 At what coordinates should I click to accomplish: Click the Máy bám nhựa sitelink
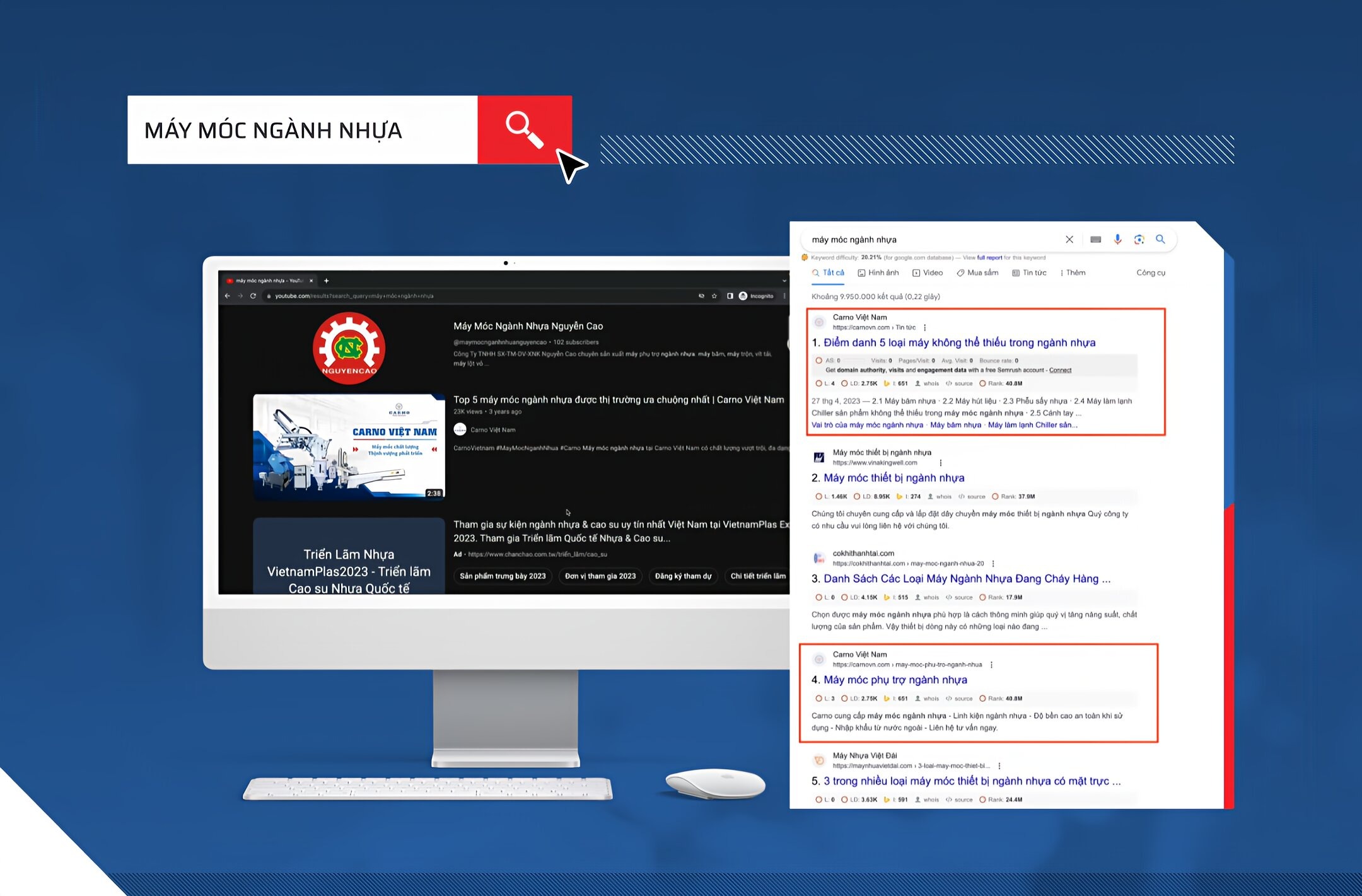tap(955, 425)
